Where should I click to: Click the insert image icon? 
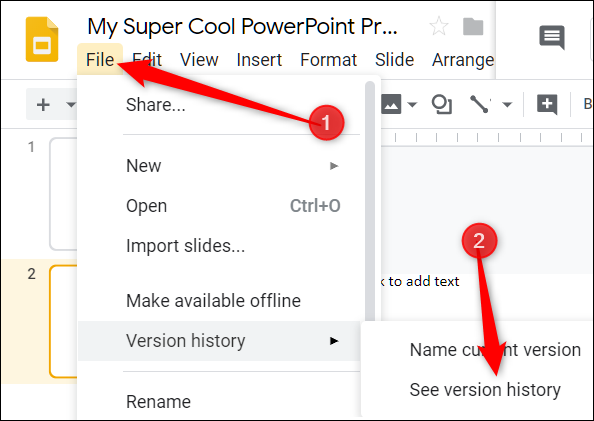point(391,104)
